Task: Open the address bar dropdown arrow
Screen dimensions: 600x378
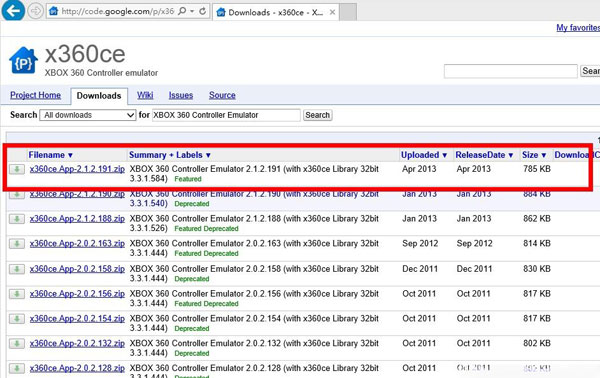Action: pos(192,11)
